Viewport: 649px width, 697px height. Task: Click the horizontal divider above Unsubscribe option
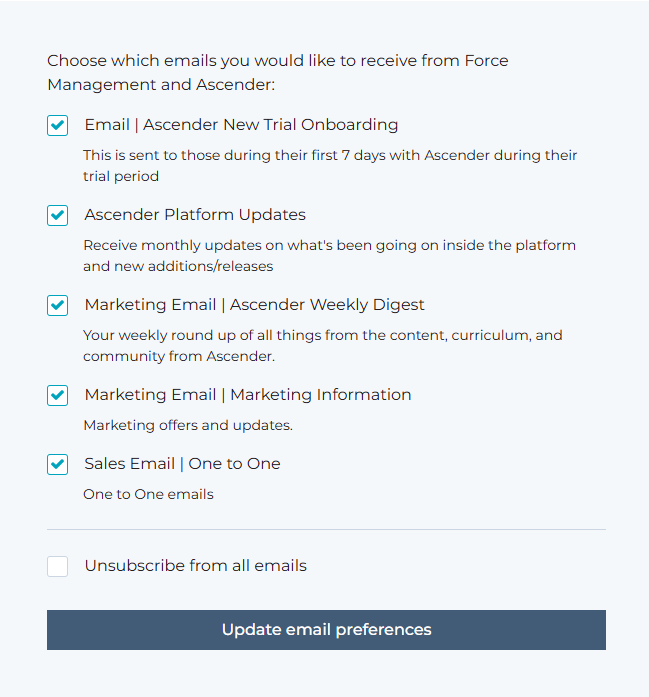tap(326, 529)
